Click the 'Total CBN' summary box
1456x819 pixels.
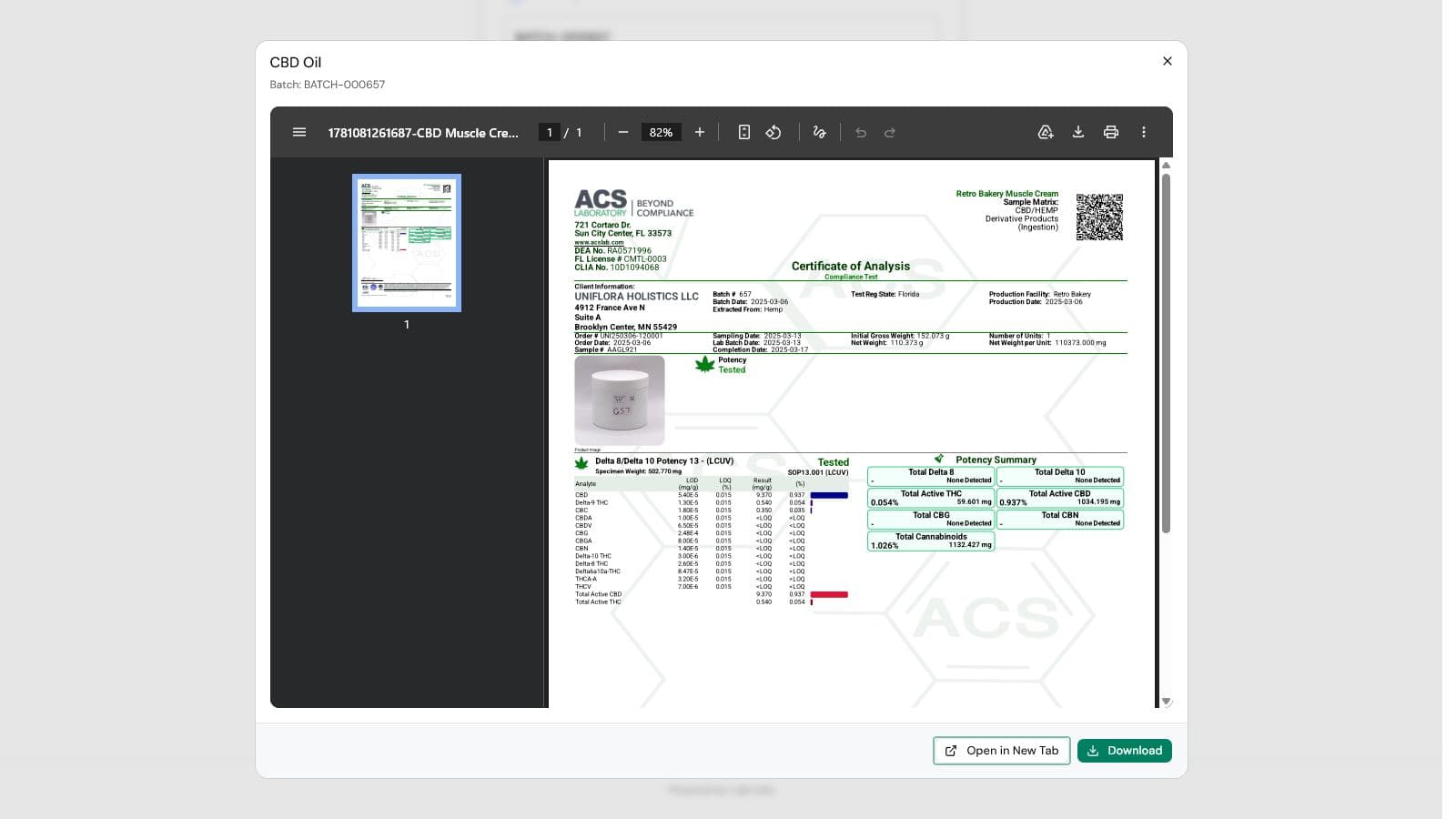click(x=1060, y=519)
